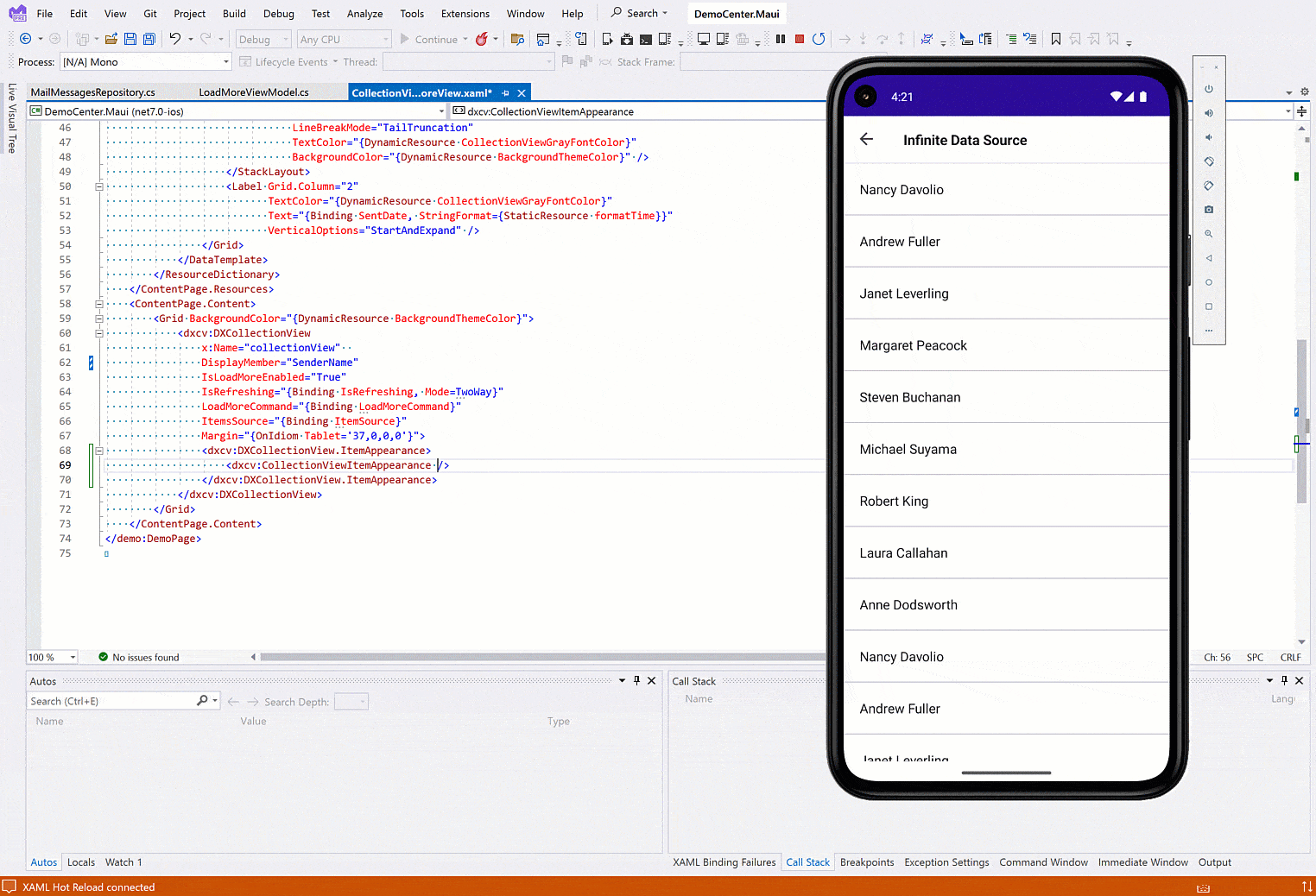Toggle bookmark on the current line
The height and width of the screenshot is (896, 1316).
coord(1055,39)
